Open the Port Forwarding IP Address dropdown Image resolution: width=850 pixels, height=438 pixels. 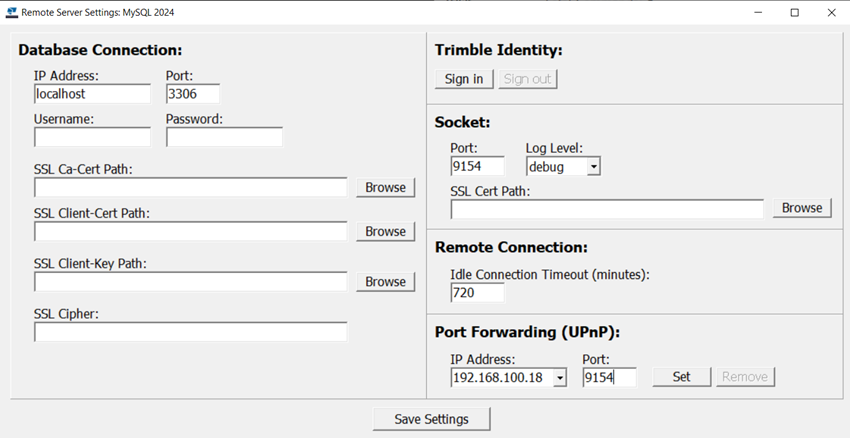(559, 377)
